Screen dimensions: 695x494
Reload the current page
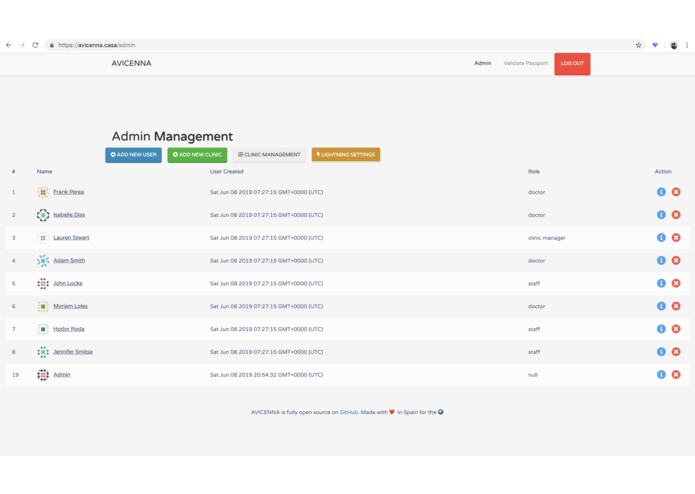click(x=35, y=45)
